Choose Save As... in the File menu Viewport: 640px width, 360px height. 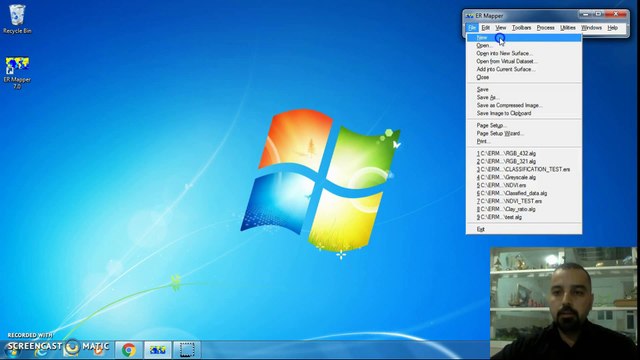(x=524, y=97)
